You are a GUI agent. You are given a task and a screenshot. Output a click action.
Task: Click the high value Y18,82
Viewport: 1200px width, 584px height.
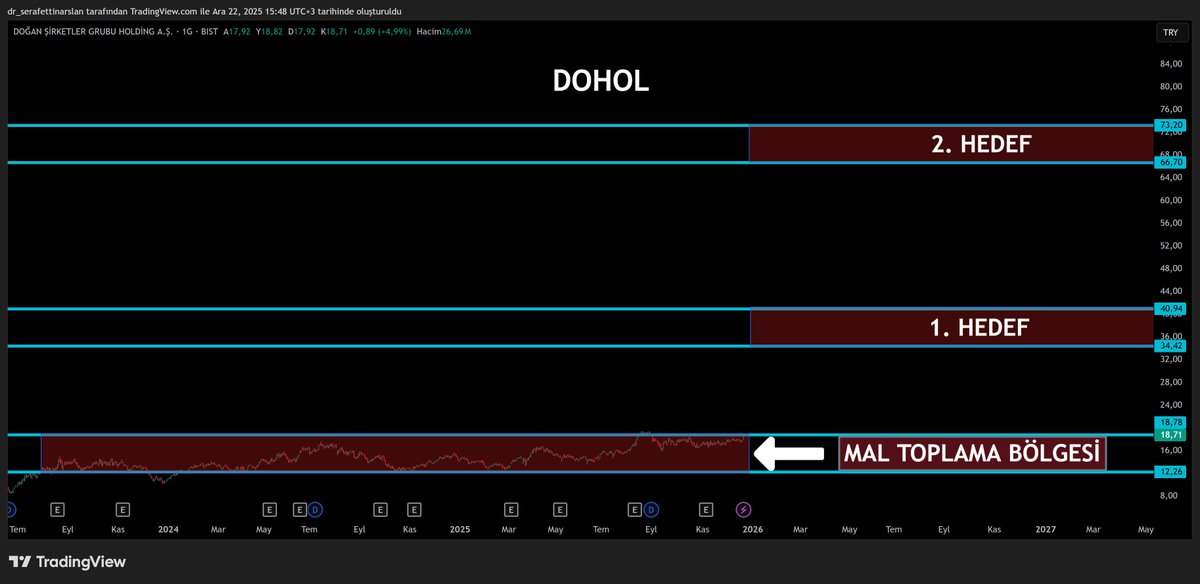pos(270,32)
